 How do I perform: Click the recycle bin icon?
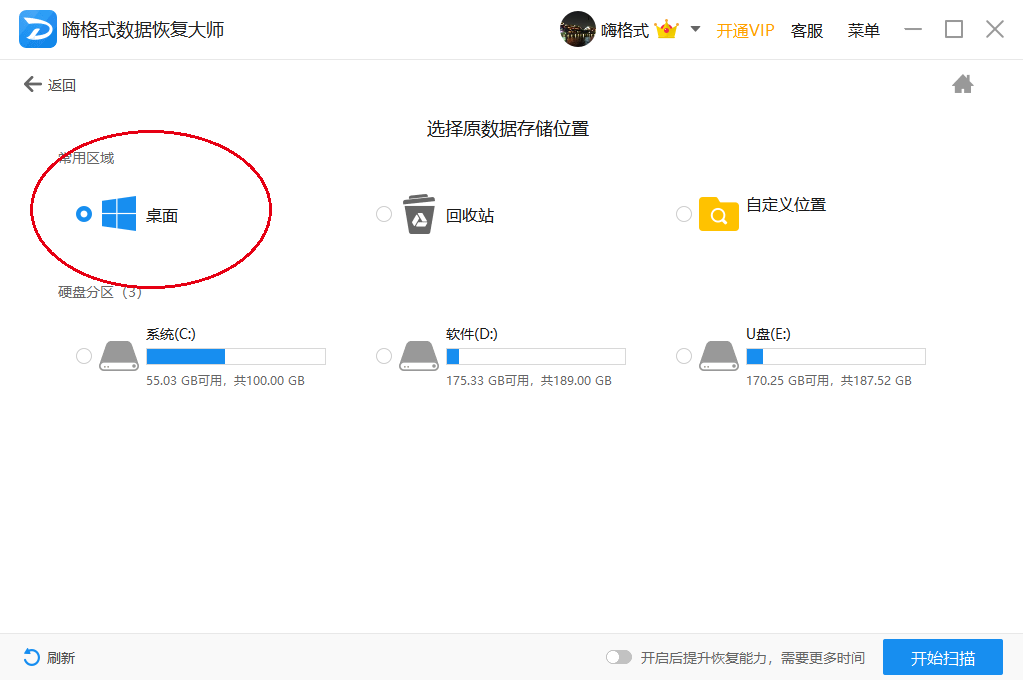click(x=419, y=214)
